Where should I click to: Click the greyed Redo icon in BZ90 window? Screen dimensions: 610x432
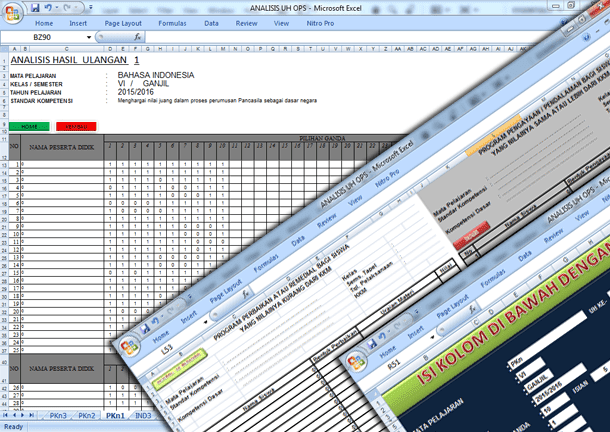pos(67,7)
